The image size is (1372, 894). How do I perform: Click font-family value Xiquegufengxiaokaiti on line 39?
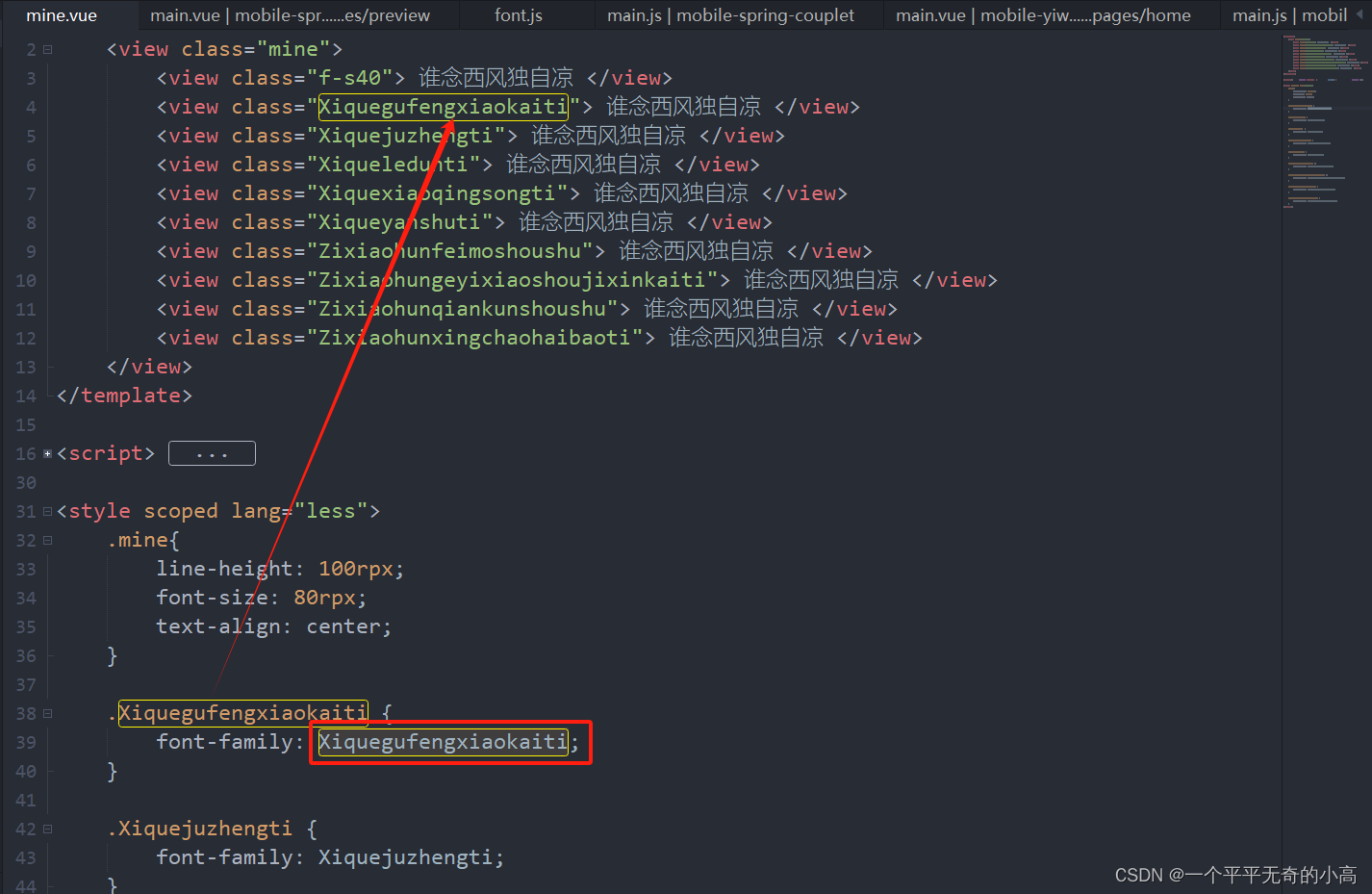click(444, 742)
